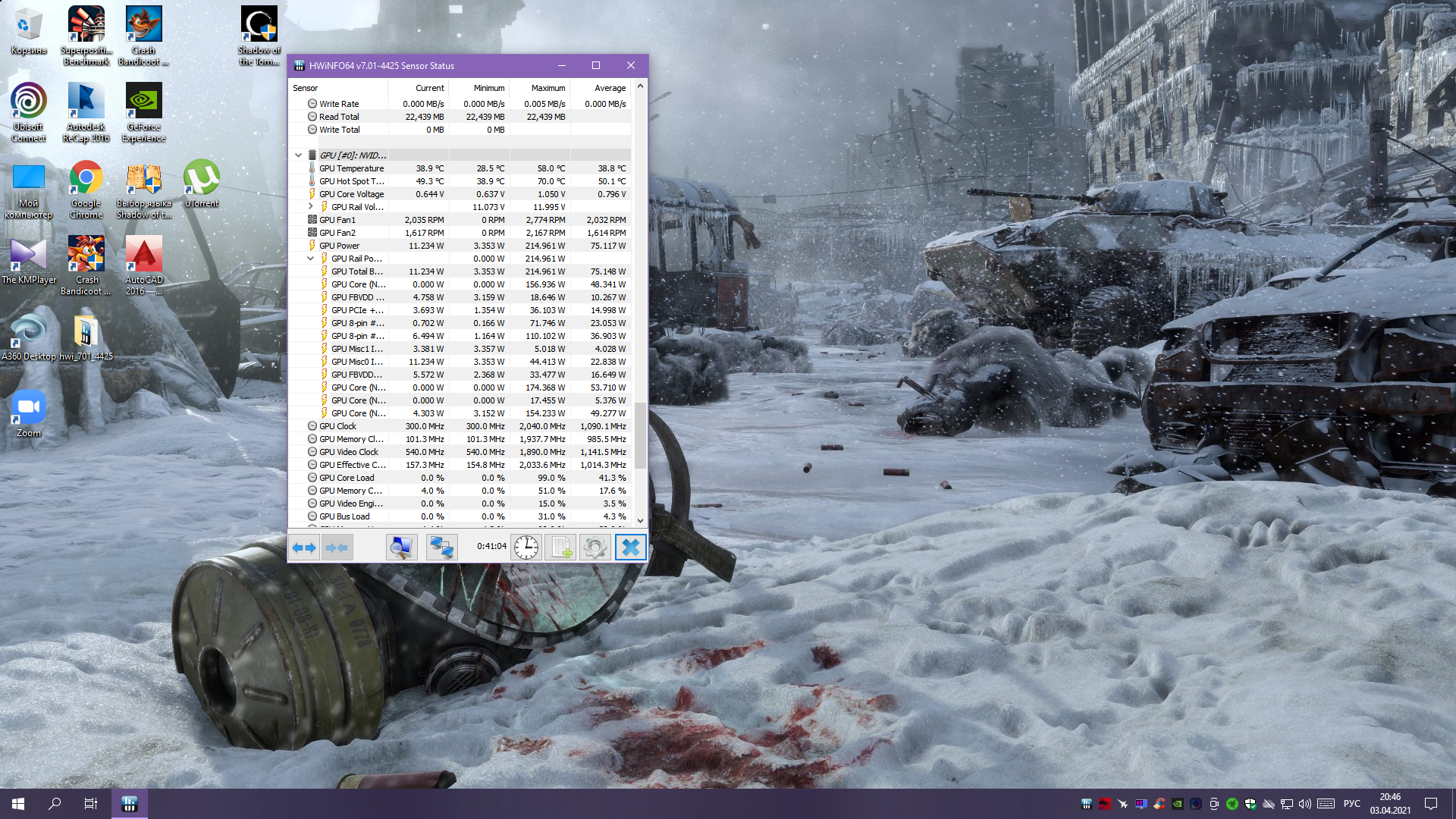1456x819 pixels.
Task: Expand the GPU Rail Vol... row
Action: (x=310, y=206)
